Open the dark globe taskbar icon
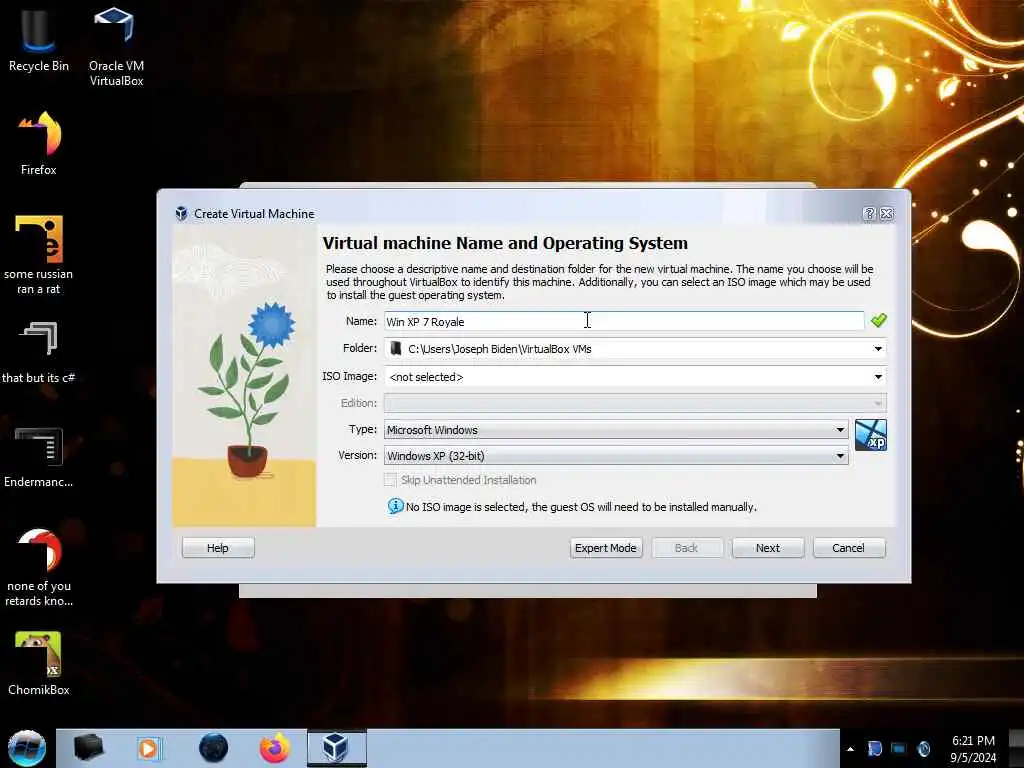This screenshot has height=768, width=1024. pyautogui.click(x=213, y=748)
